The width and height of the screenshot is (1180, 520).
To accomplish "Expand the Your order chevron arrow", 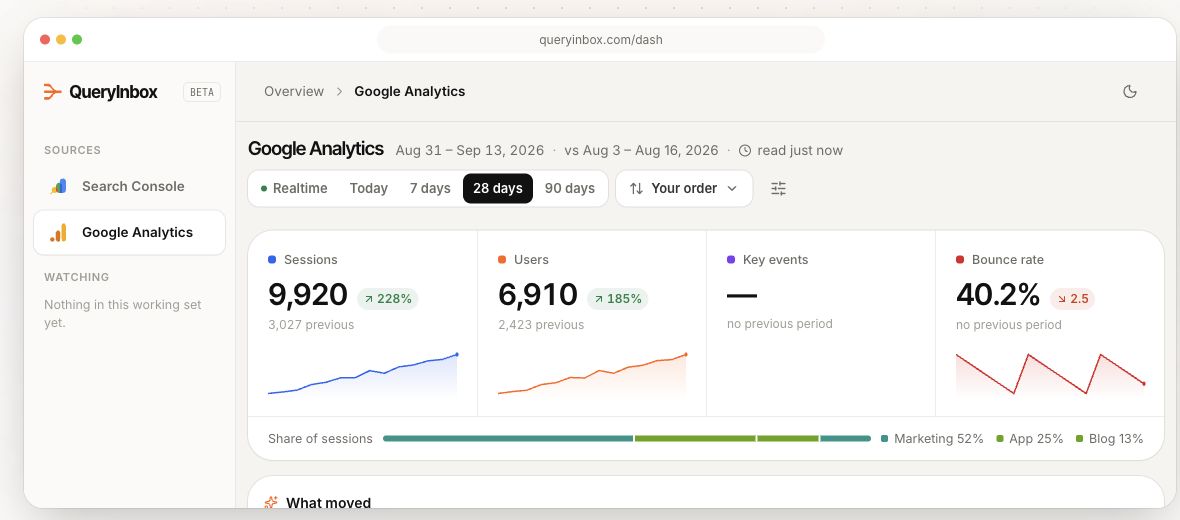I will [731, 189].
